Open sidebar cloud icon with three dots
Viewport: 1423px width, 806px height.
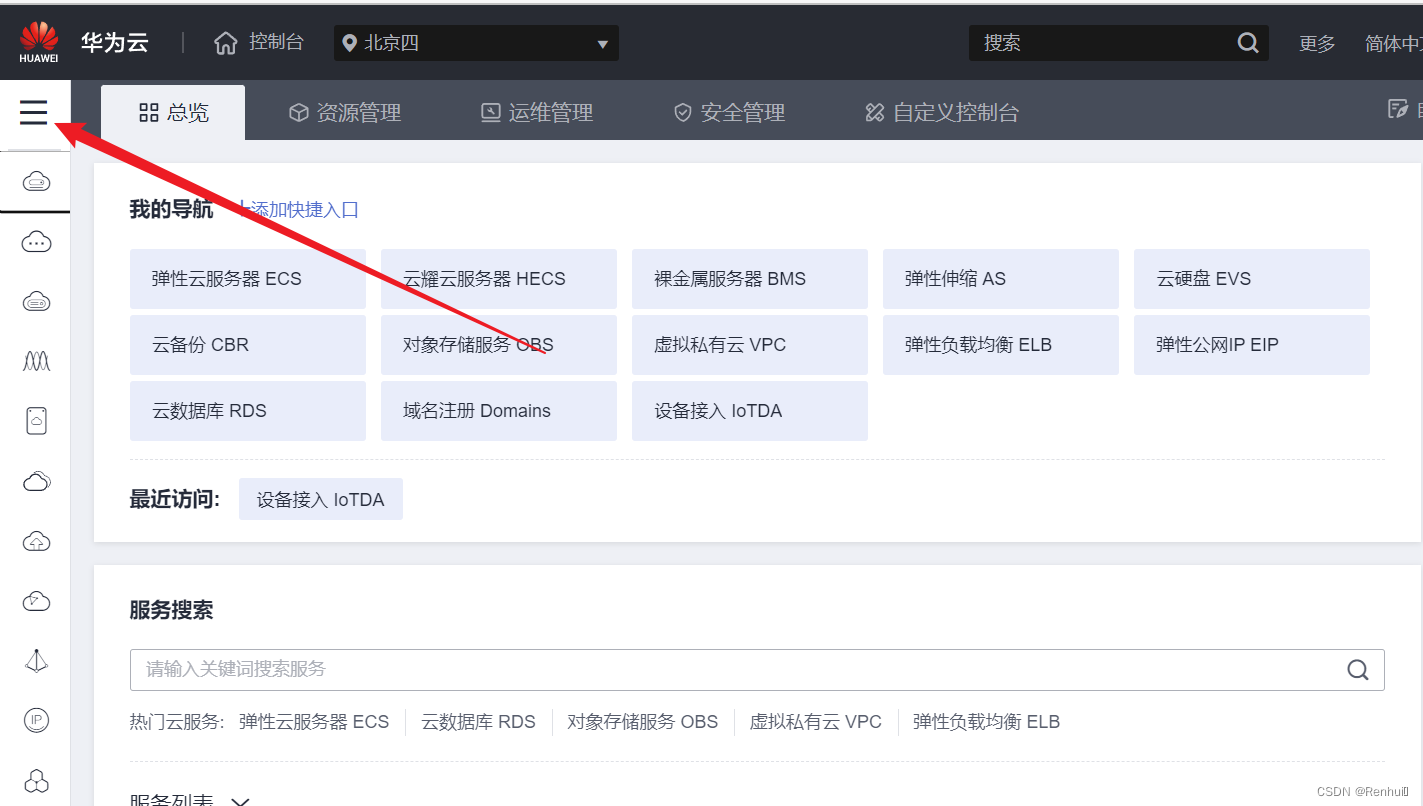(x=36, y=242)
